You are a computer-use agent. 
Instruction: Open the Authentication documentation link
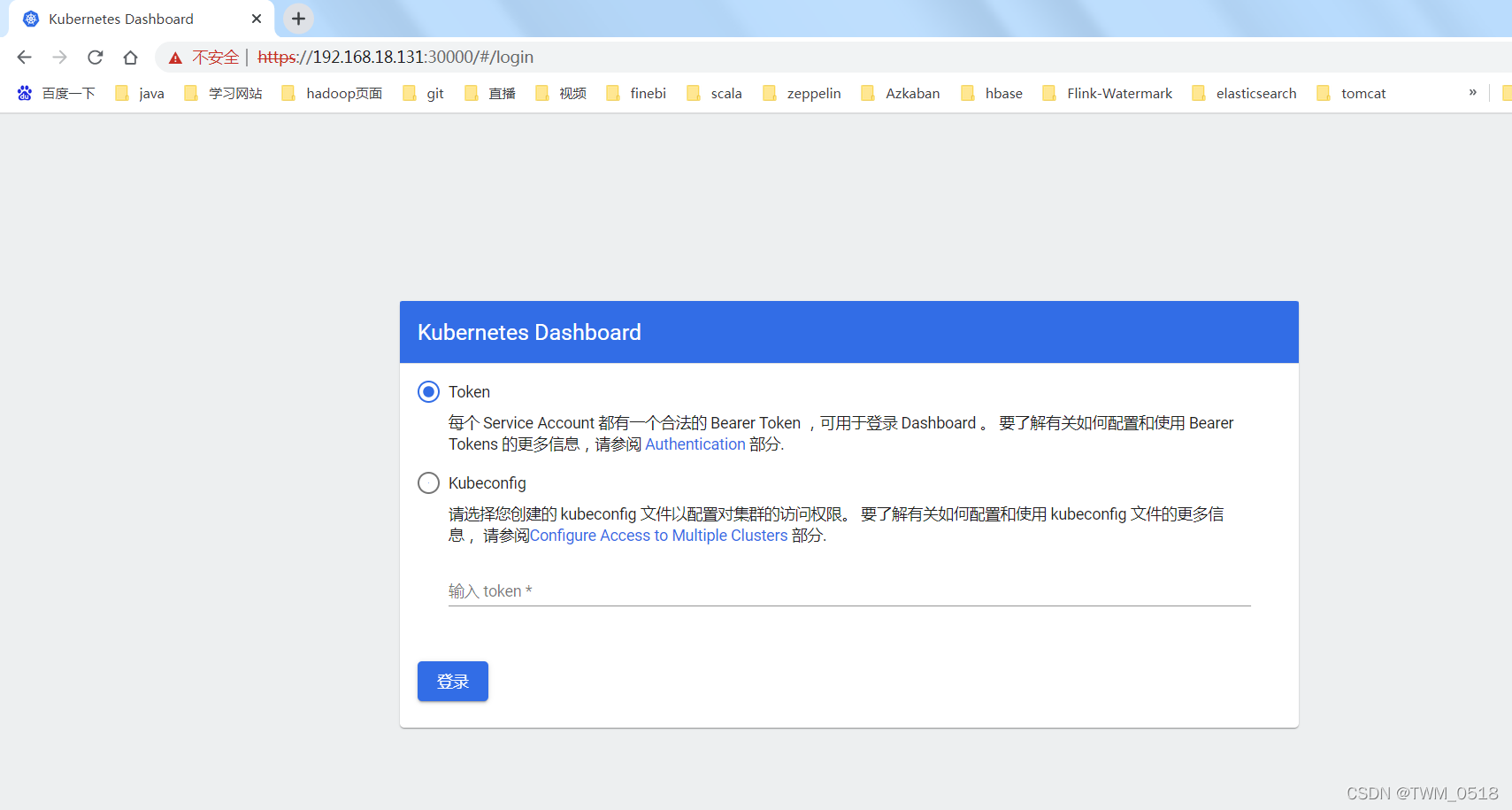point(695,444)
